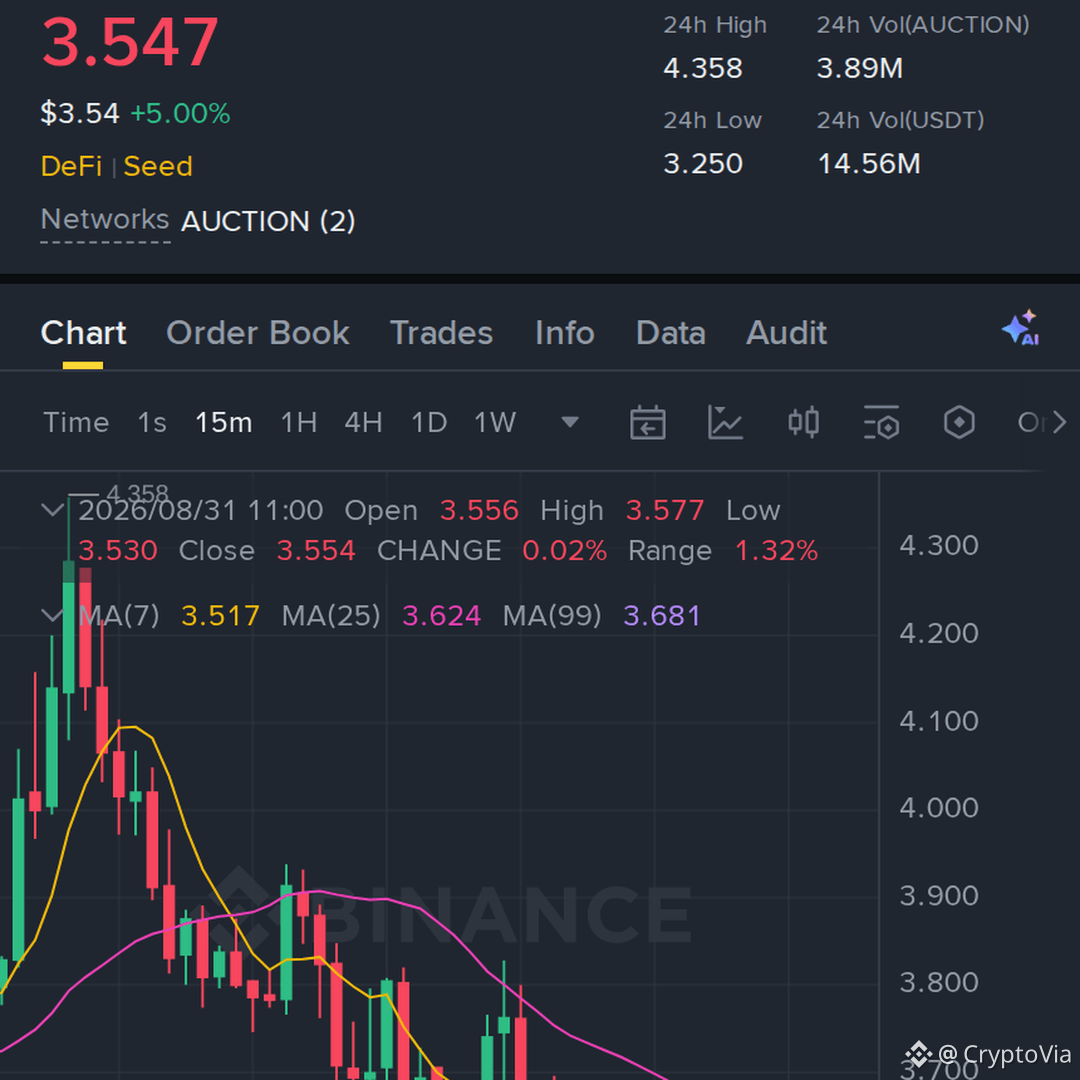Click the Range value 1.32%
Screen dimensions: 1080x1080
point(776,550)
